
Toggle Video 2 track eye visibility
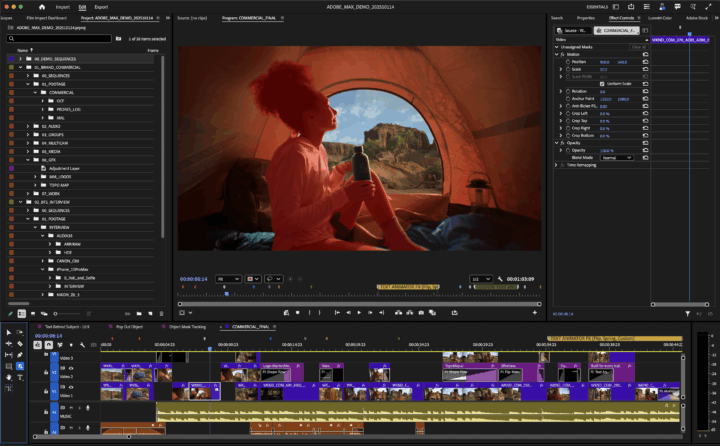[x=70, y=369]
